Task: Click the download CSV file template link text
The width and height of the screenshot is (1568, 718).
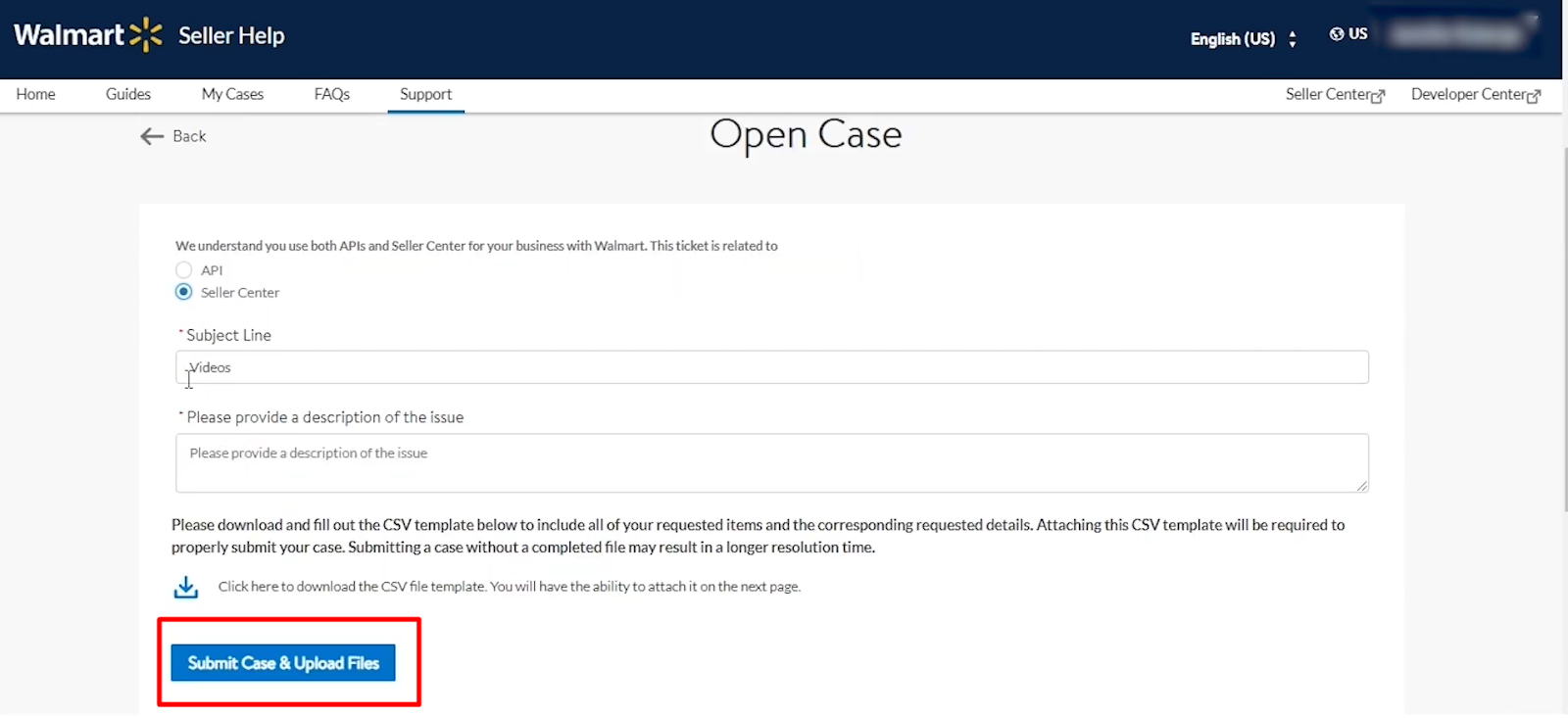Action: click(x=510, y=587)
